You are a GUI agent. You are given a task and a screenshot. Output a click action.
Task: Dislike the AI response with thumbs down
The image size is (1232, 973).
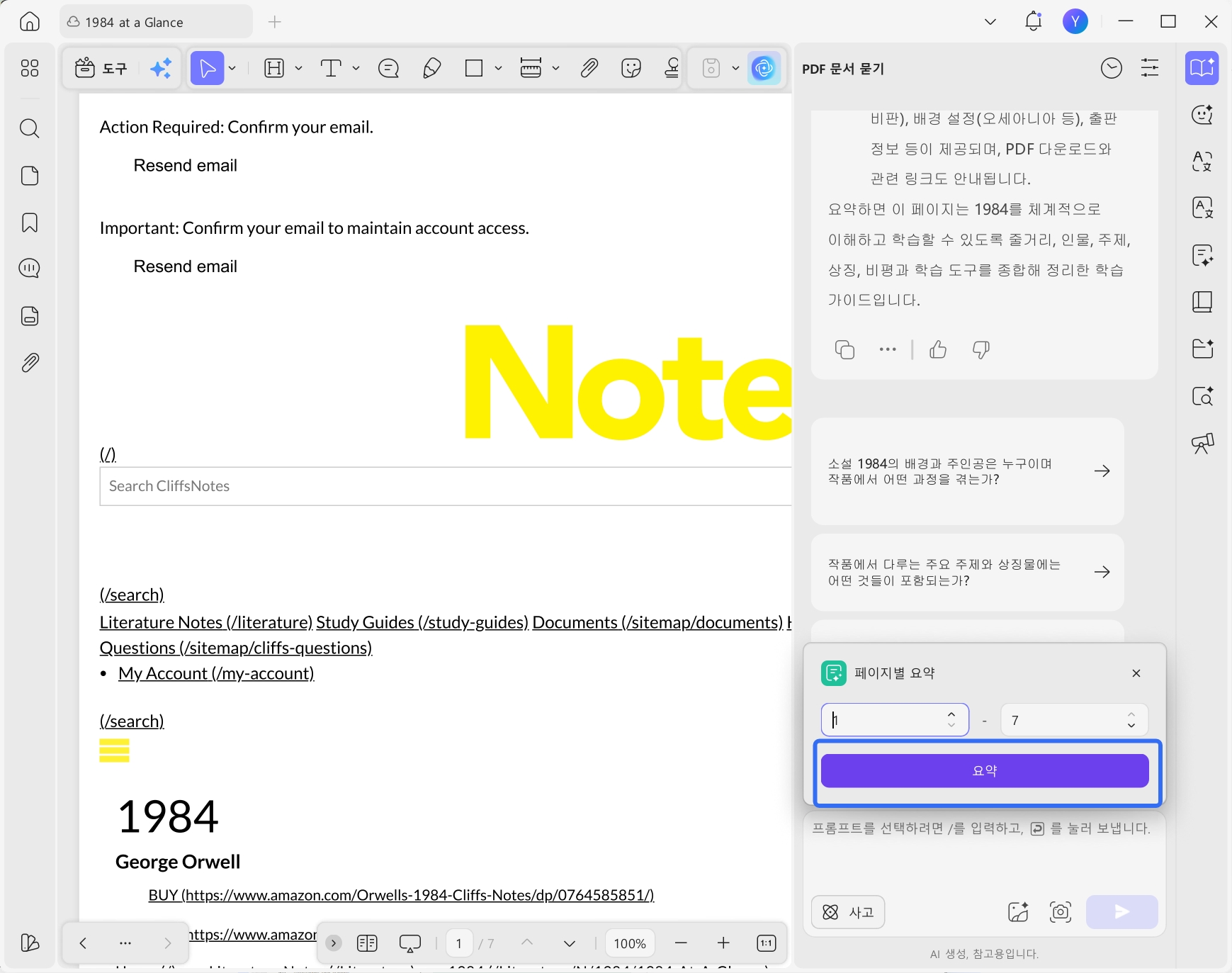[x=981, y=349]
